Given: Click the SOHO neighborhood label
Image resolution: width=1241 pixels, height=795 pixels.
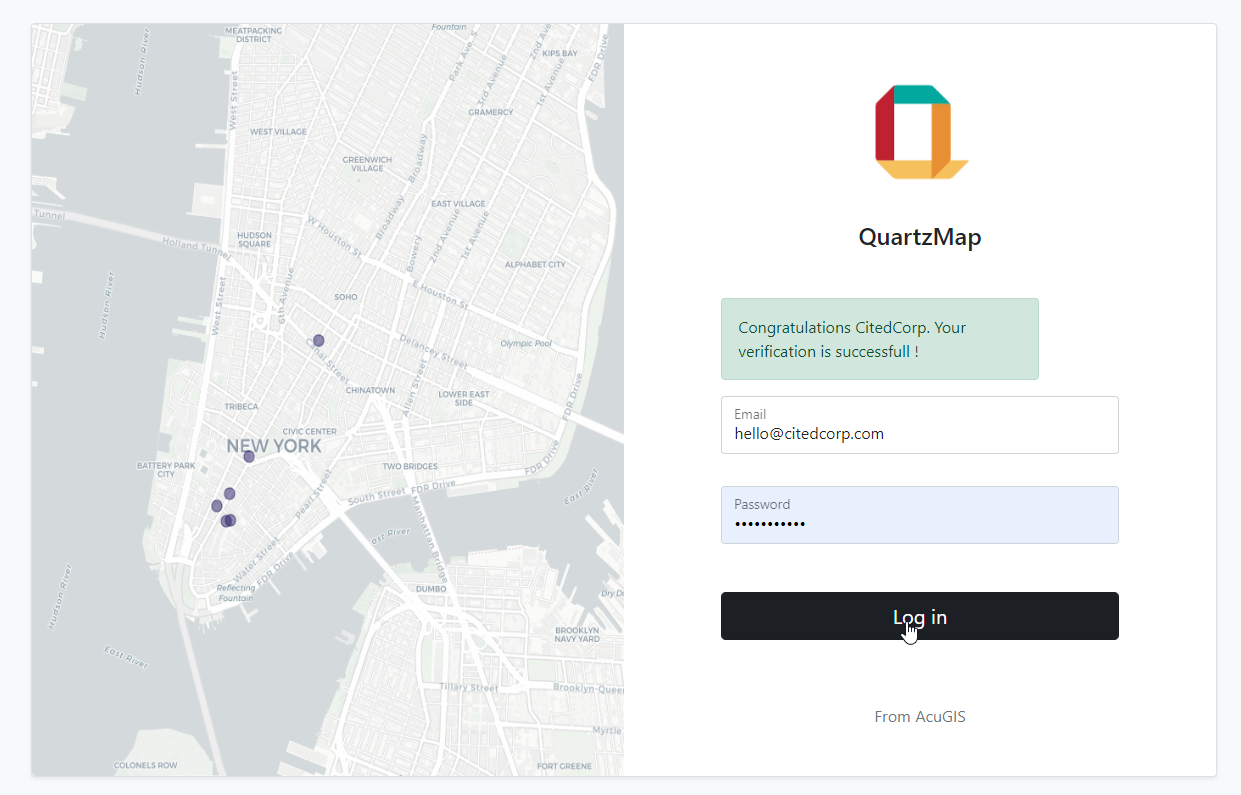Looking at the screenshot, I should 345,297.
